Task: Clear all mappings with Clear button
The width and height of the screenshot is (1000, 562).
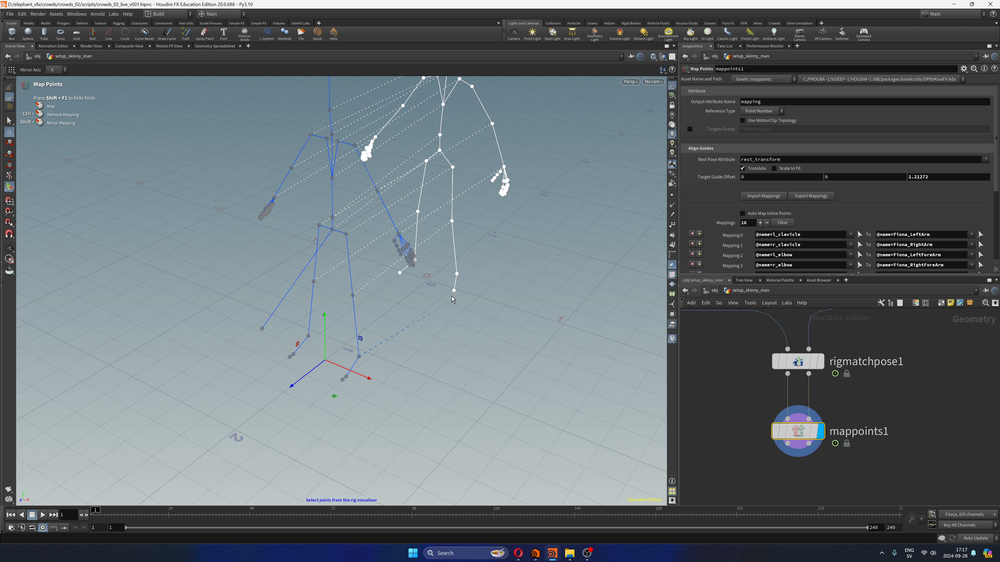Action: (782, 223)
